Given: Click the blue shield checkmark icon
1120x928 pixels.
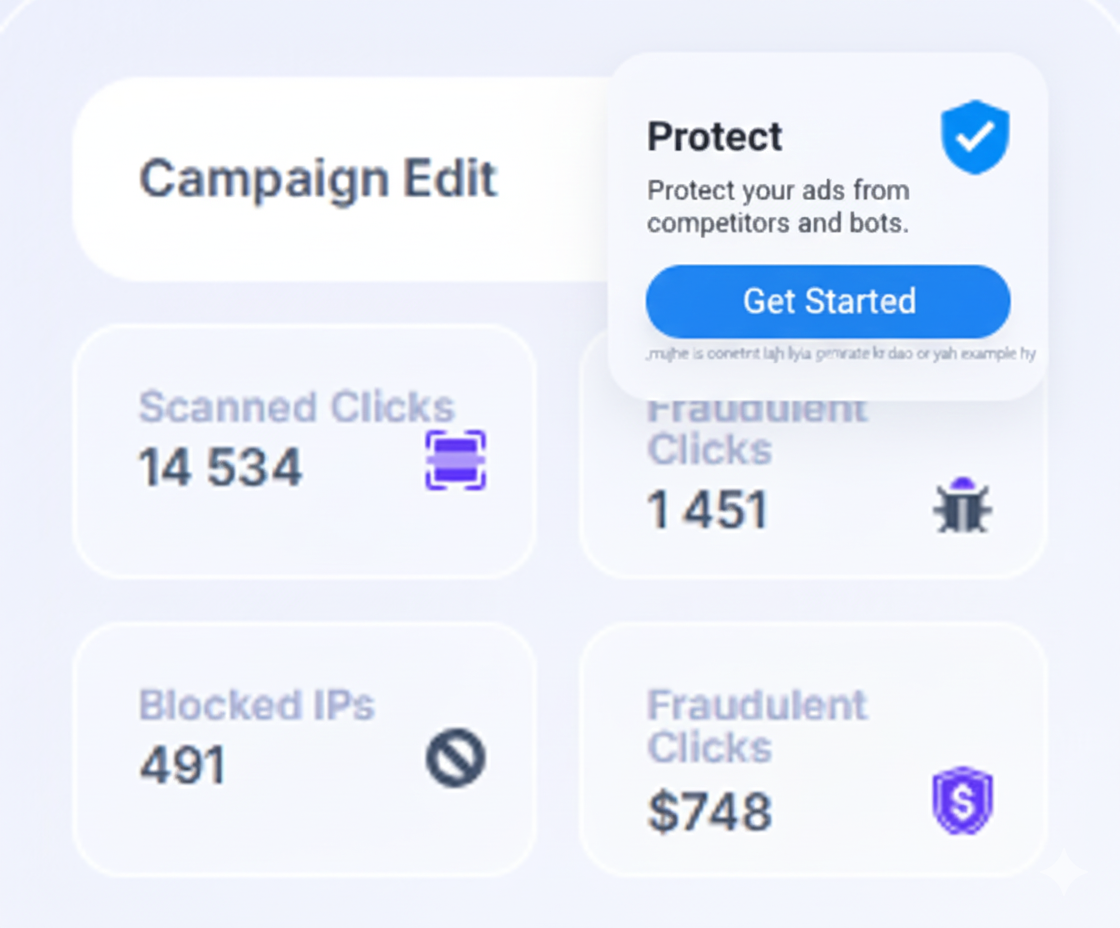Looking at the screenshot, I should pos(975,137).
